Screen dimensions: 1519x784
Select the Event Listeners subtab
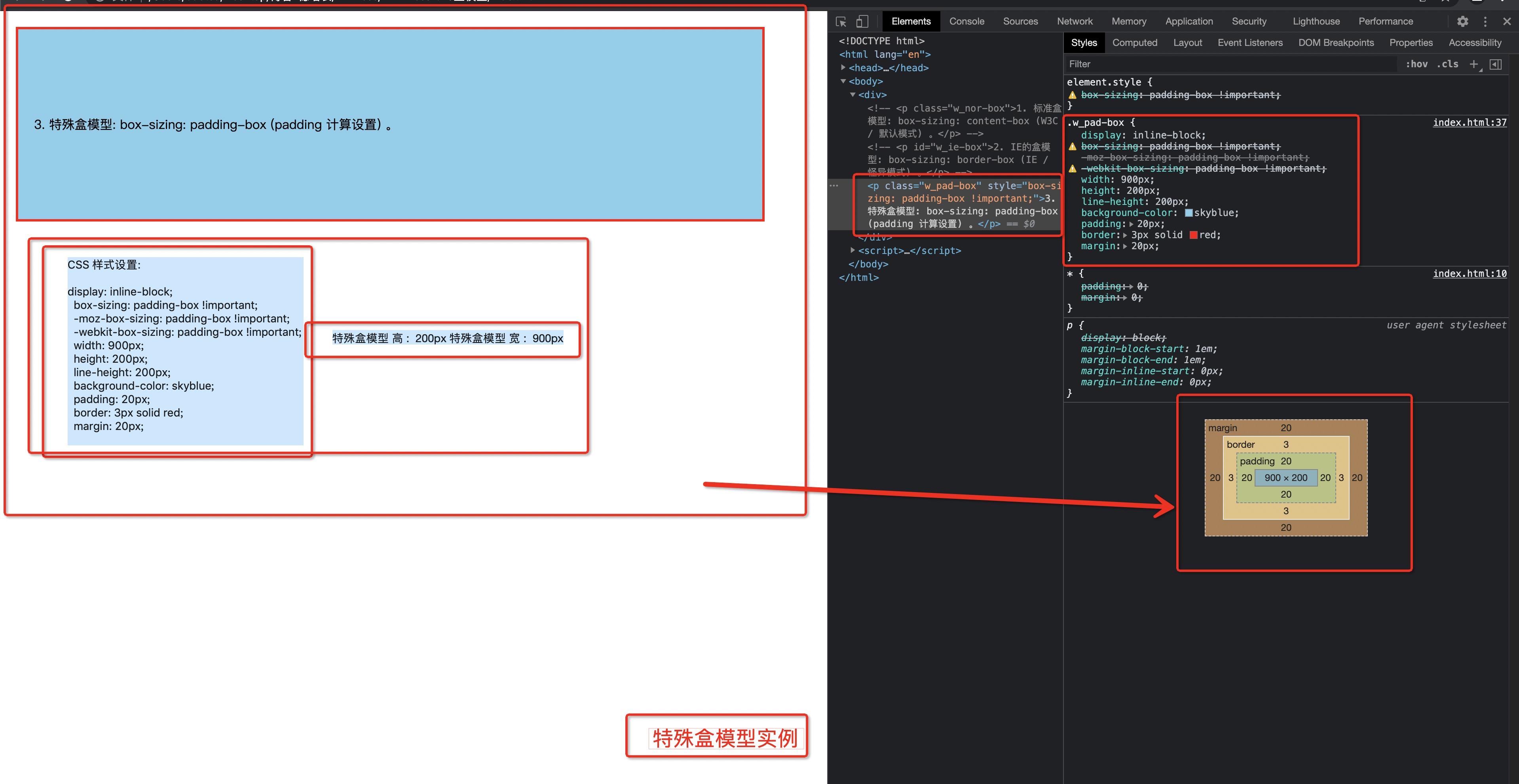coord(1250,42)
